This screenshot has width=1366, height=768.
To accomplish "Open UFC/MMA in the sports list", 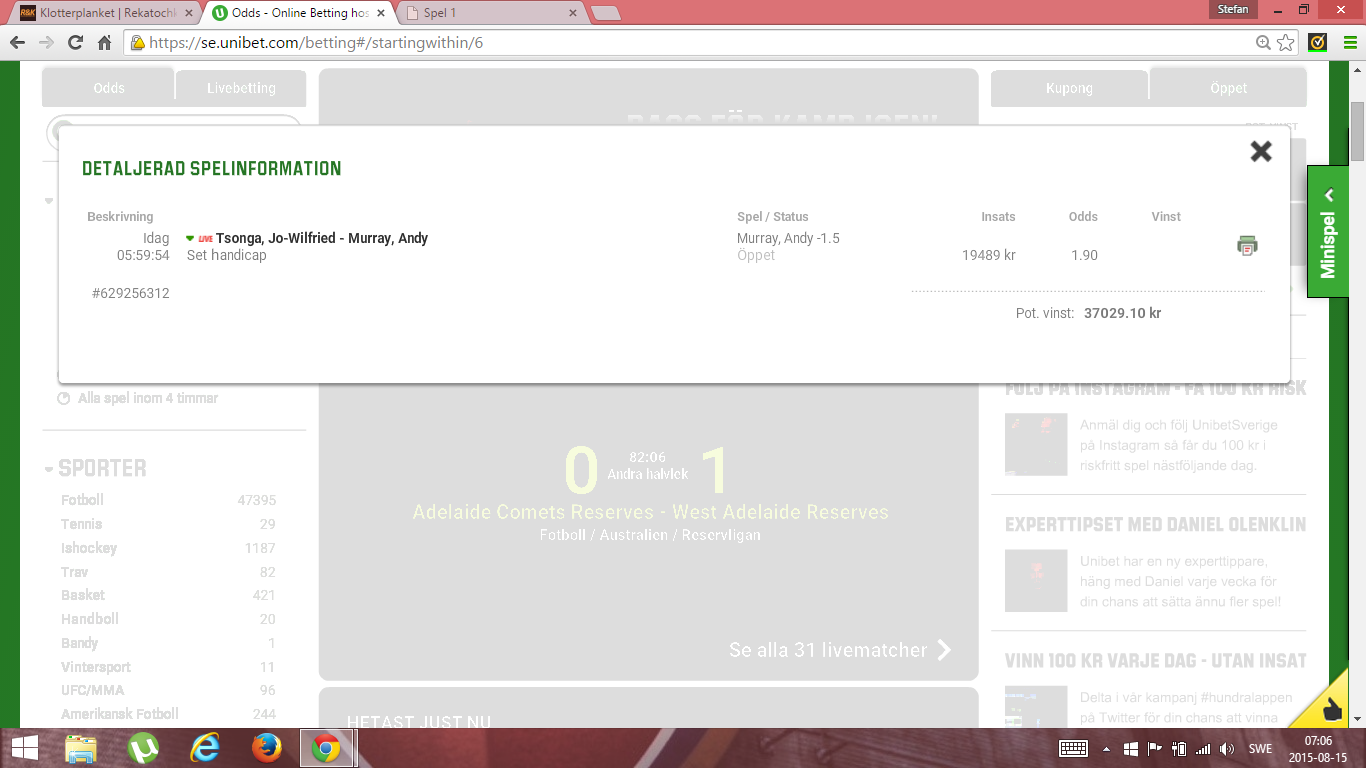I will (91, 690).
